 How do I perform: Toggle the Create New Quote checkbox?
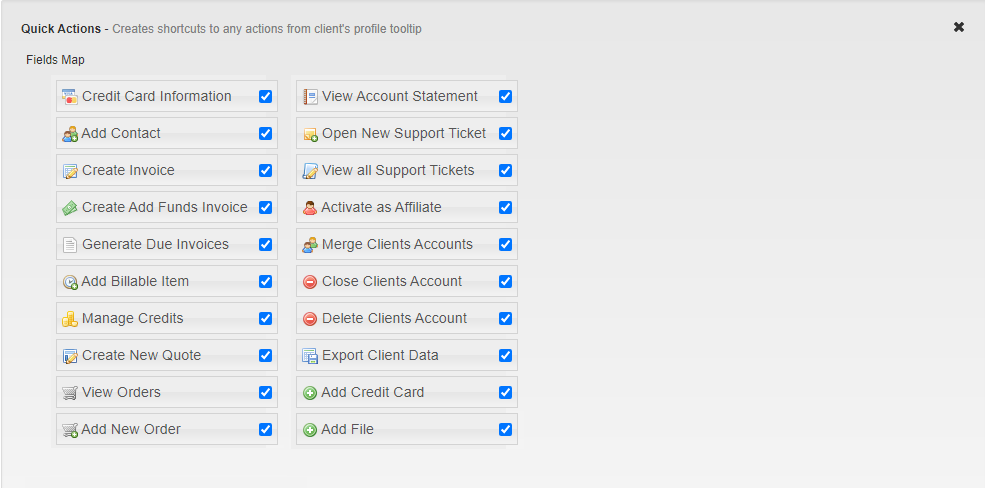click(266, 355)
